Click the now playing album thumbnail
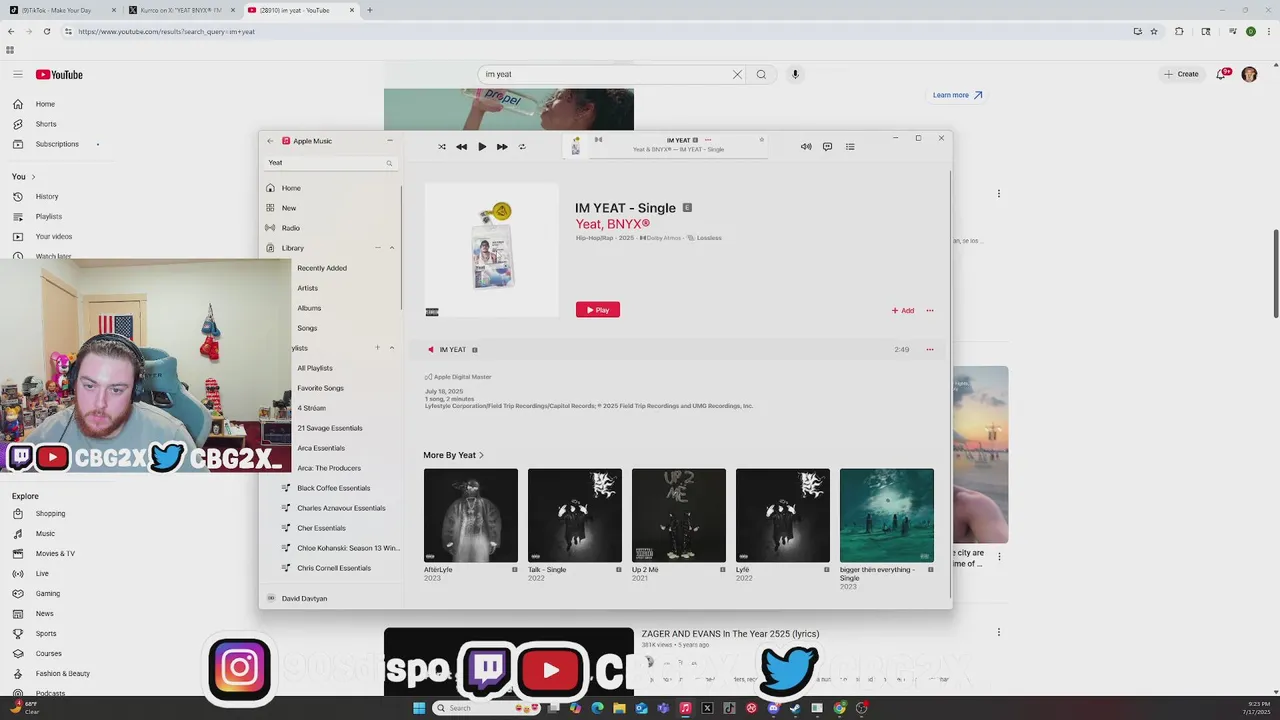1280x720 pixels. tap(576, 147)
